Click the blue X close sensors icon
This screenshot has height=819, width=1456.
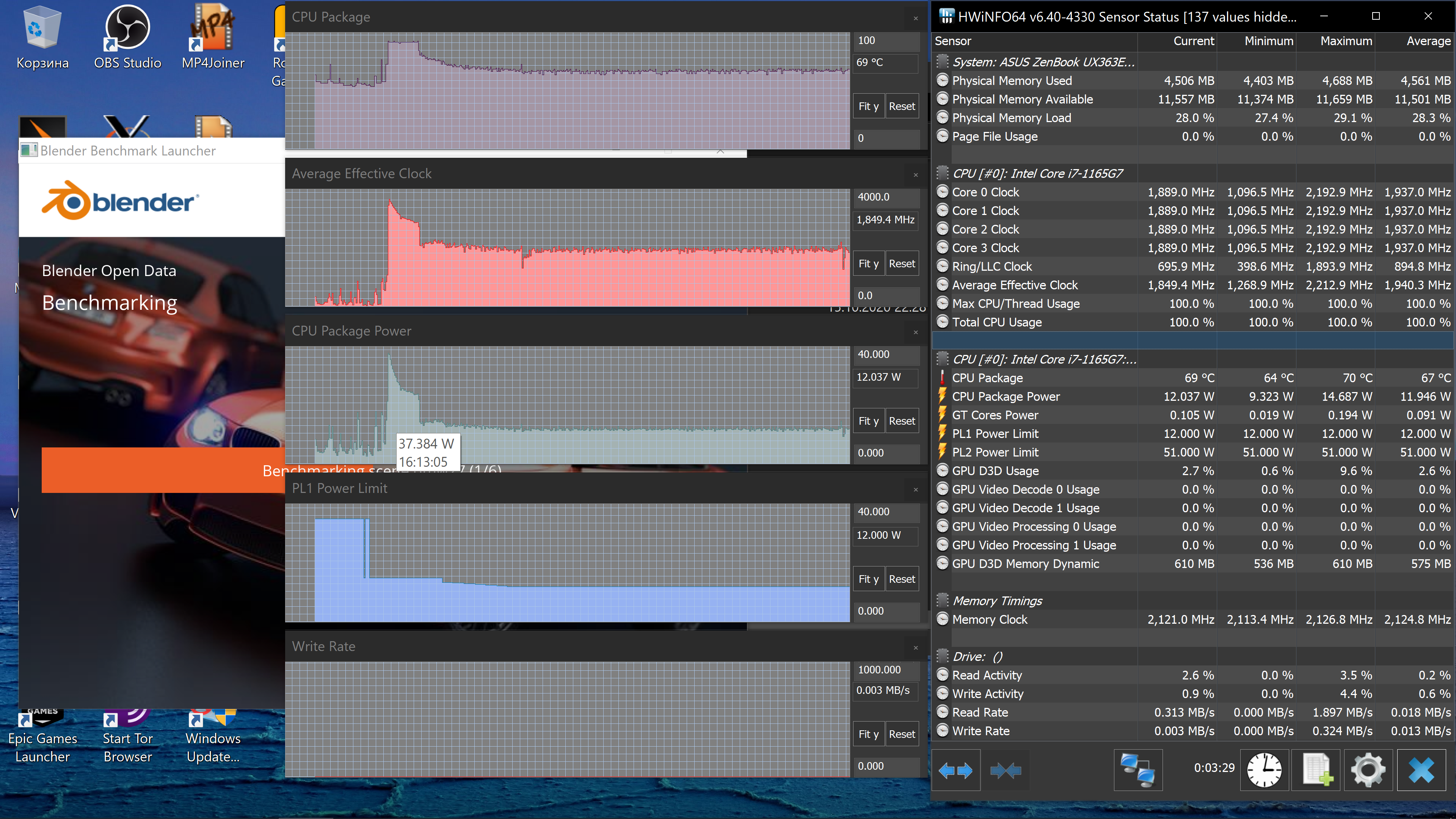point(1421,770)
